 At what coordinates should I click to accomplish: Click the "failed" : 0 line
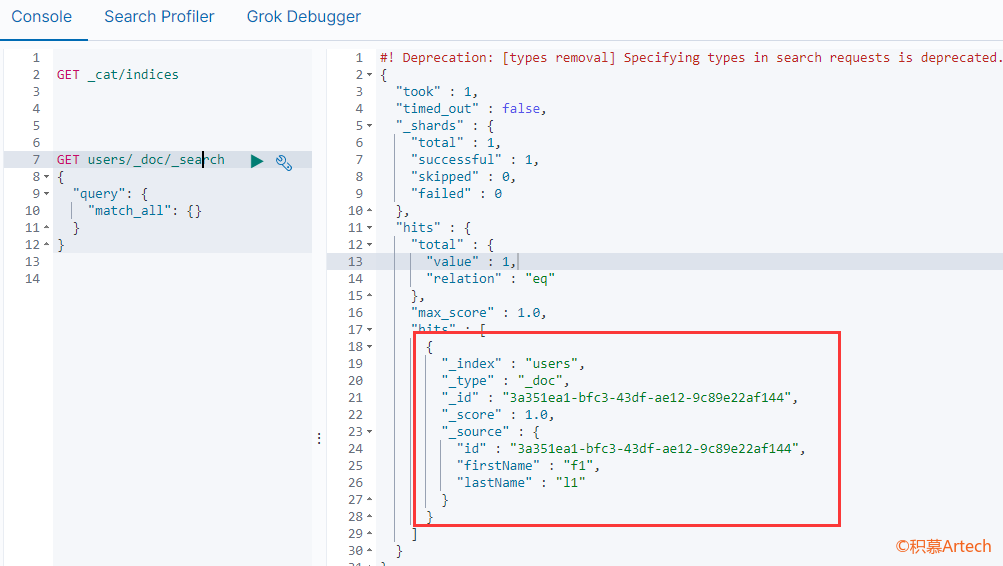456,194
